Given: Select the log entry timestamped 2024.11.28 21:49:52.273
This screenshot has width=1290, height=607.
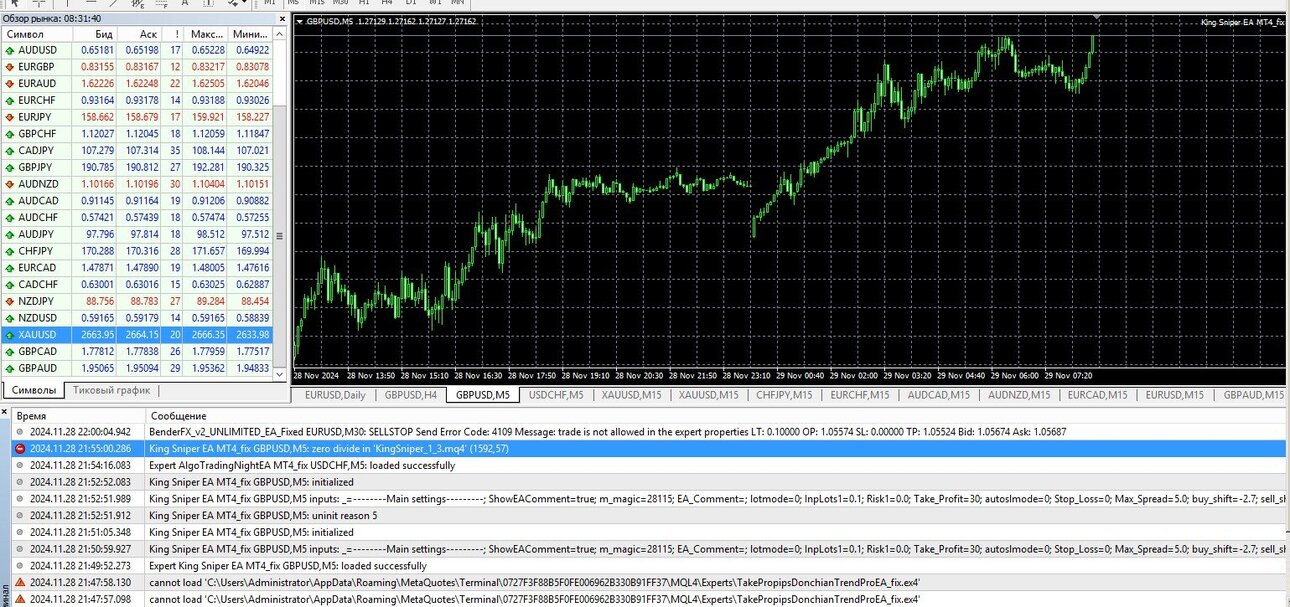Looking at the screenshot, I should [x=648, y=565].
